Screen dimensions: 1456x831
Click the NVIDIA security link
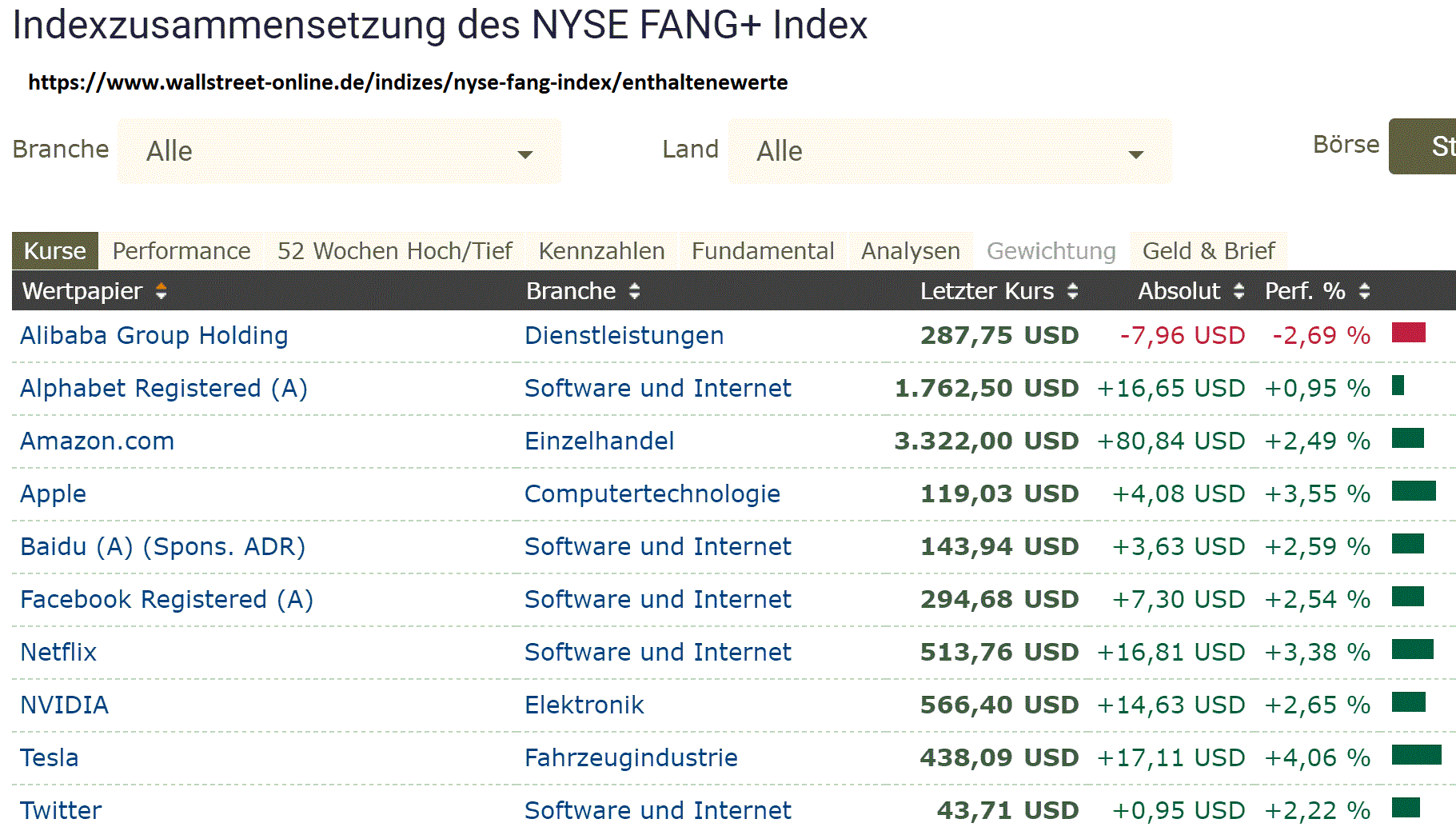tap(64, 705)
